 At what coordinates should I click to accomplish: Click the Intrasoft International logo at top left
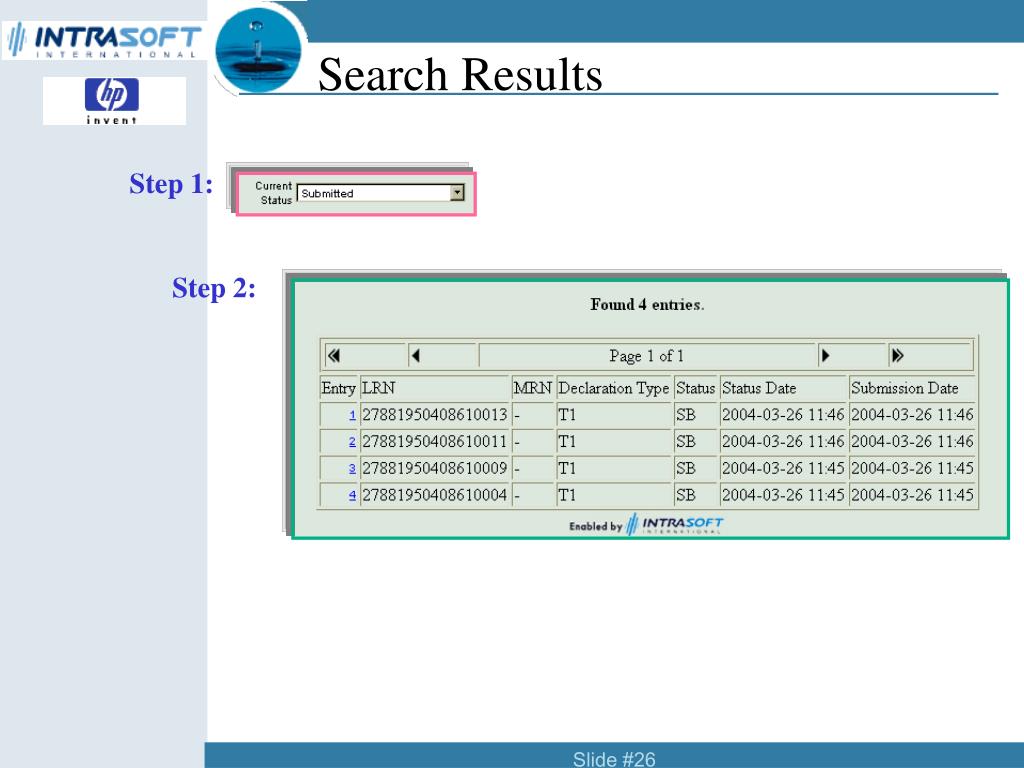[x=104, y=40]
